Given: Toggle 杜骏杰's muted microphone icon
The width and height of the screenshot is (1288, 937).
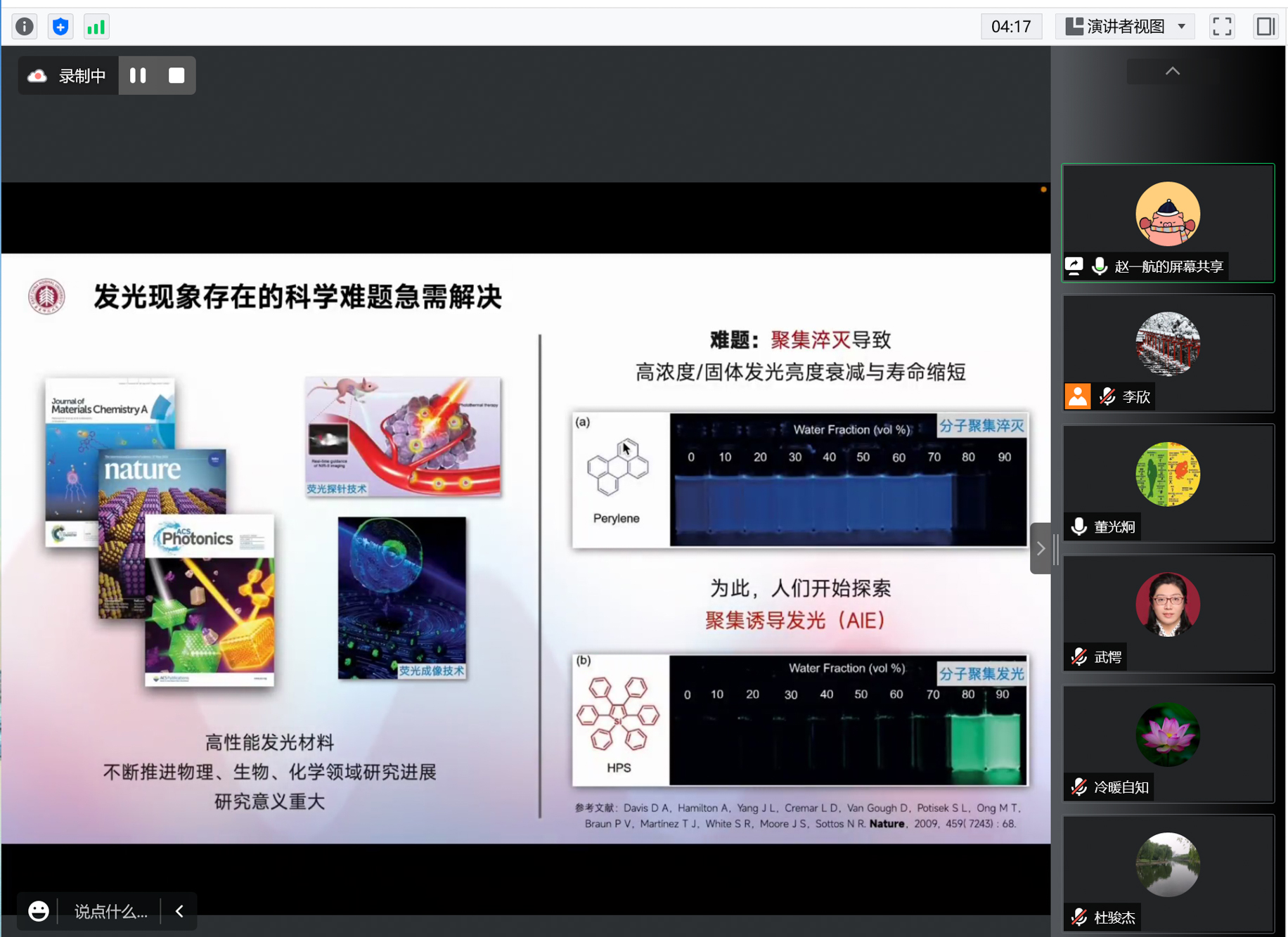Looking at the screenshot, I should pyautogui.click(x=1078, y=917).
